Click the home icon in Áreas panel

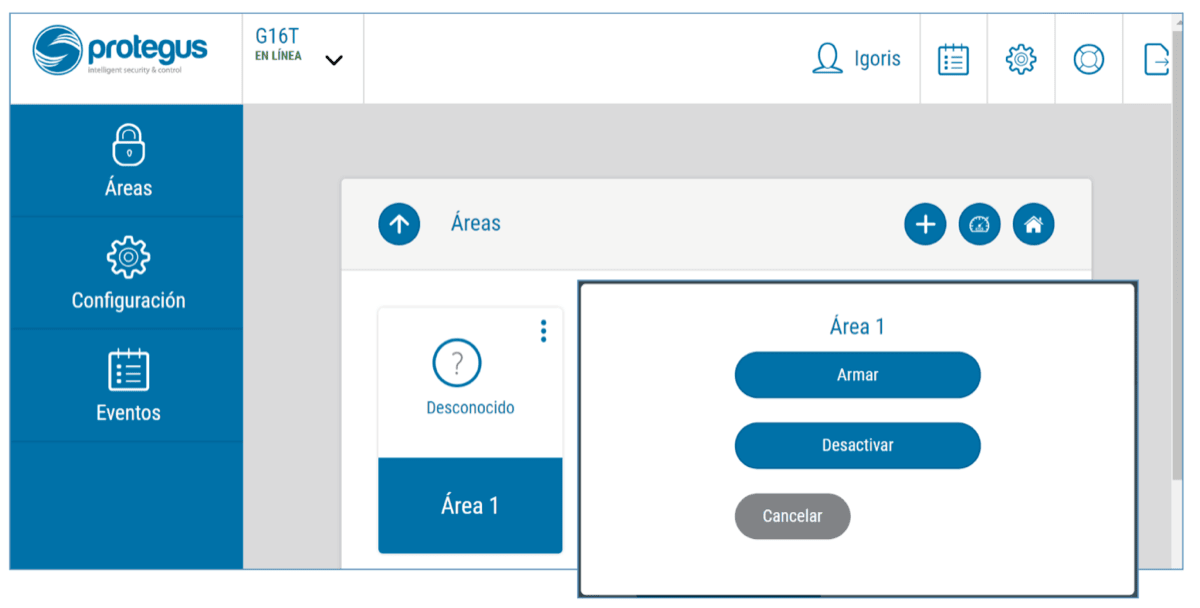pyautogui.click(x=1033, y=224)
